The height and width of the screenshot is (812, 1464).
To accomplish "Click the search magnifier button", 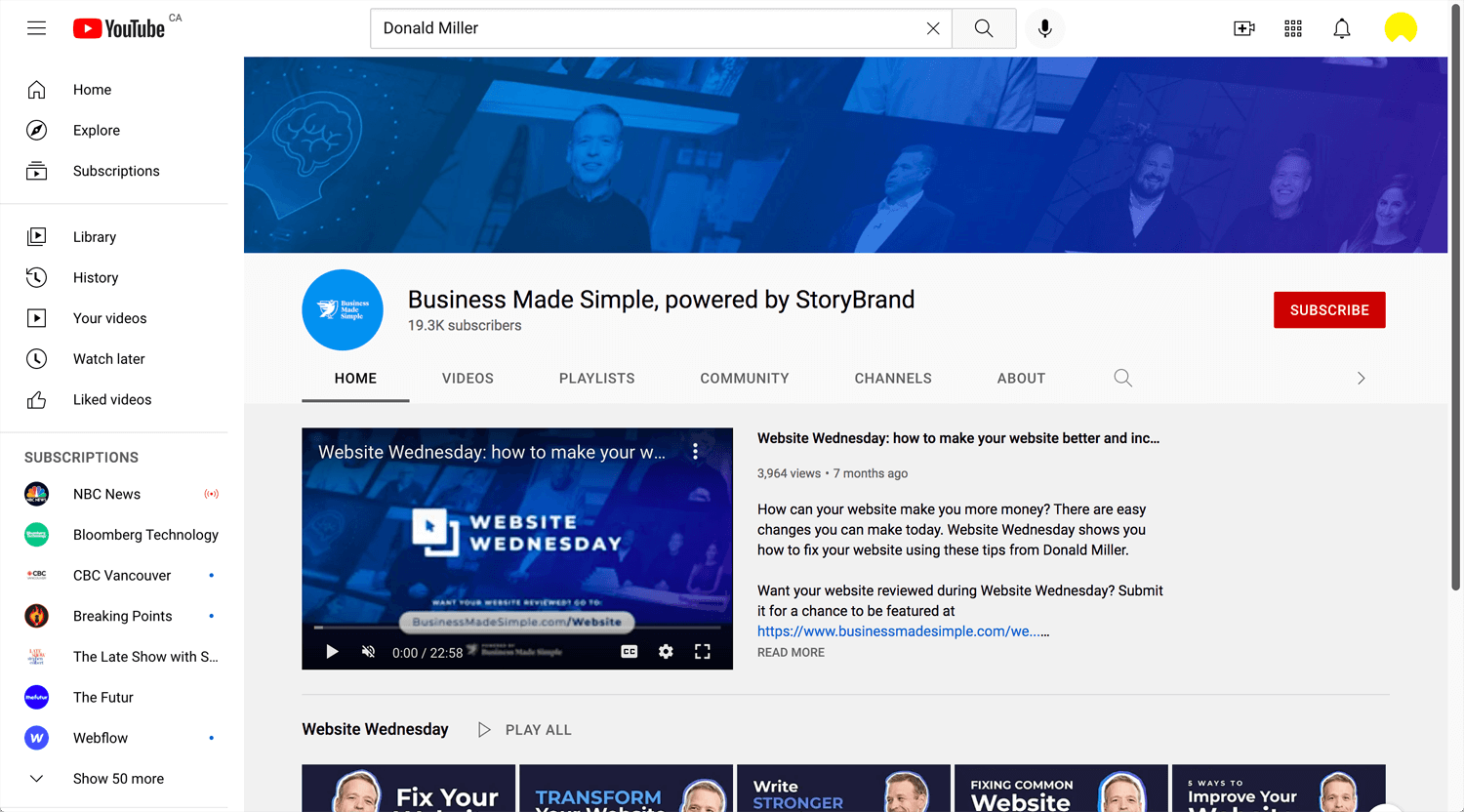I will [984, 28].
